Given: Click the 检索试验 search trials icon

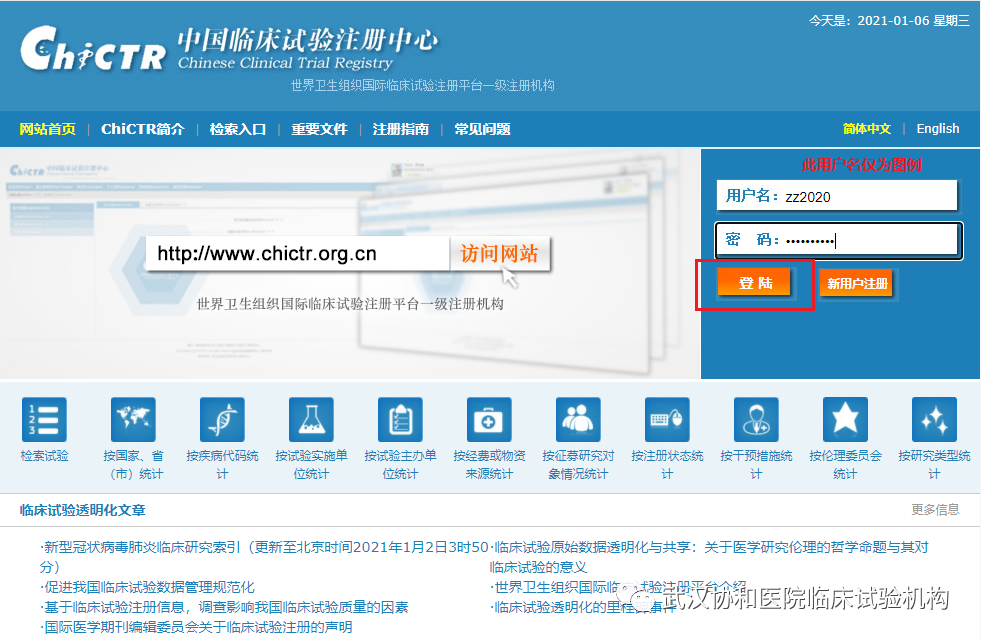Looking at the screenshot, I should click(44, 420).
